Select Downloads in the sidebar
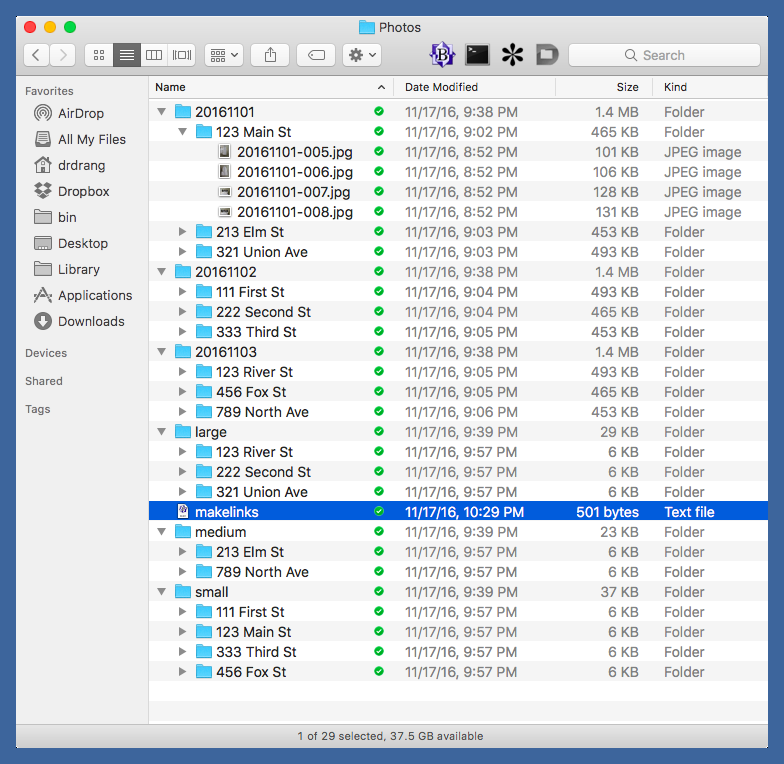 coord(91,321)
